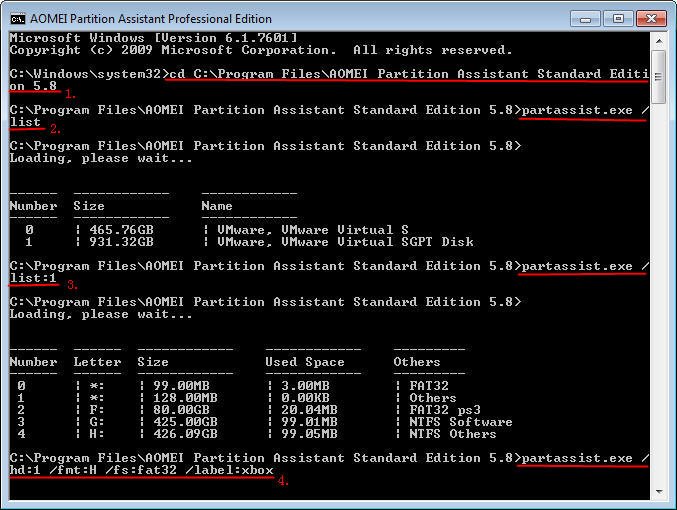Close the AOMEI Partition Assistant window
Viewport: 677px width, 510px height.
[650, 19]
